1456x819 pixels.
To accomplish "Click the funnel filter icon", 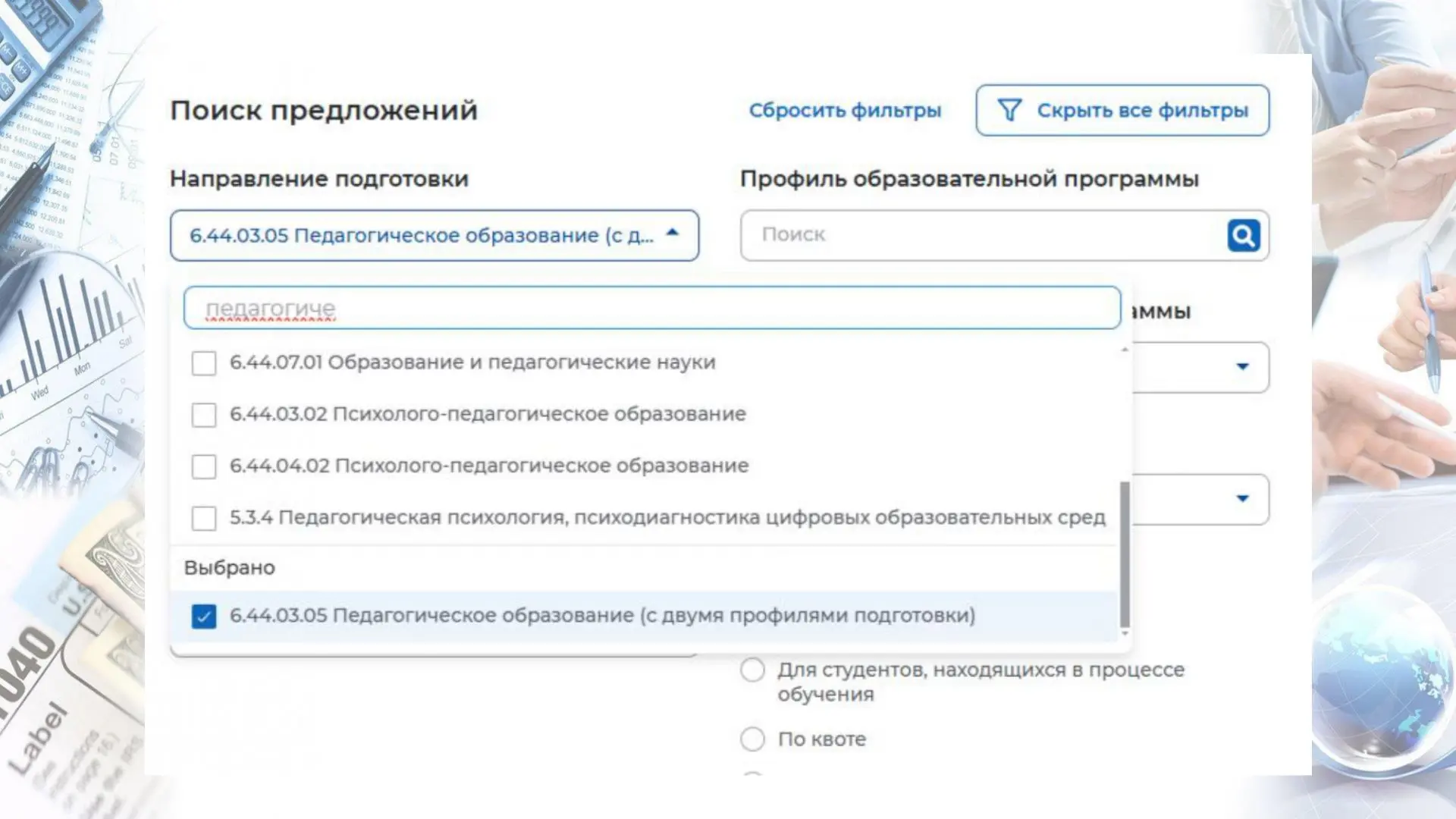I will tap(1009, 111).
